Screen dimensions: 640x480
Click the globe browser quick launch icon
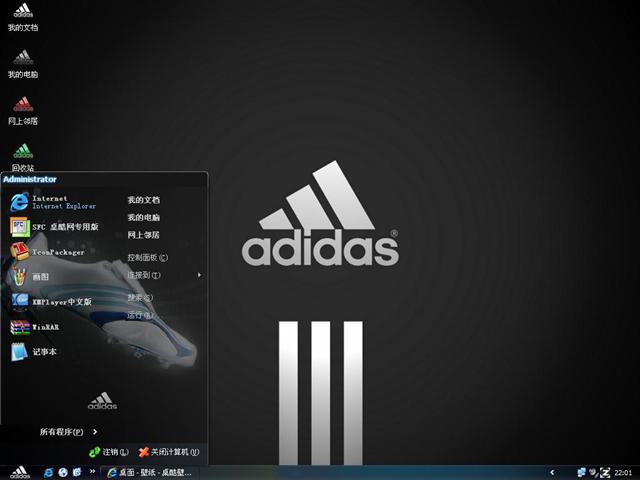coord(63,472)
